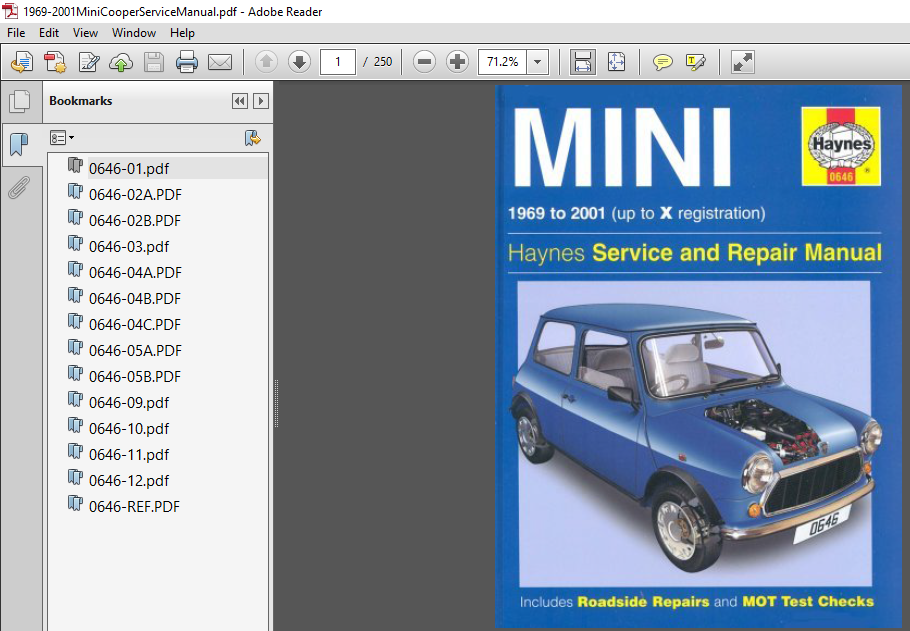This screenshot has width=910, height=631.
Task: Select the highlight text tool
Action: click(695, 62)
